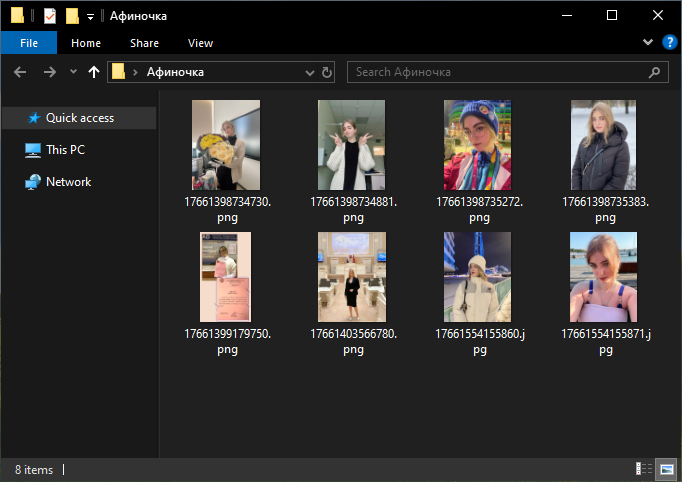Click file name 17661398735383.png
The height and width of the screenshot is (482, 682).
605,209
